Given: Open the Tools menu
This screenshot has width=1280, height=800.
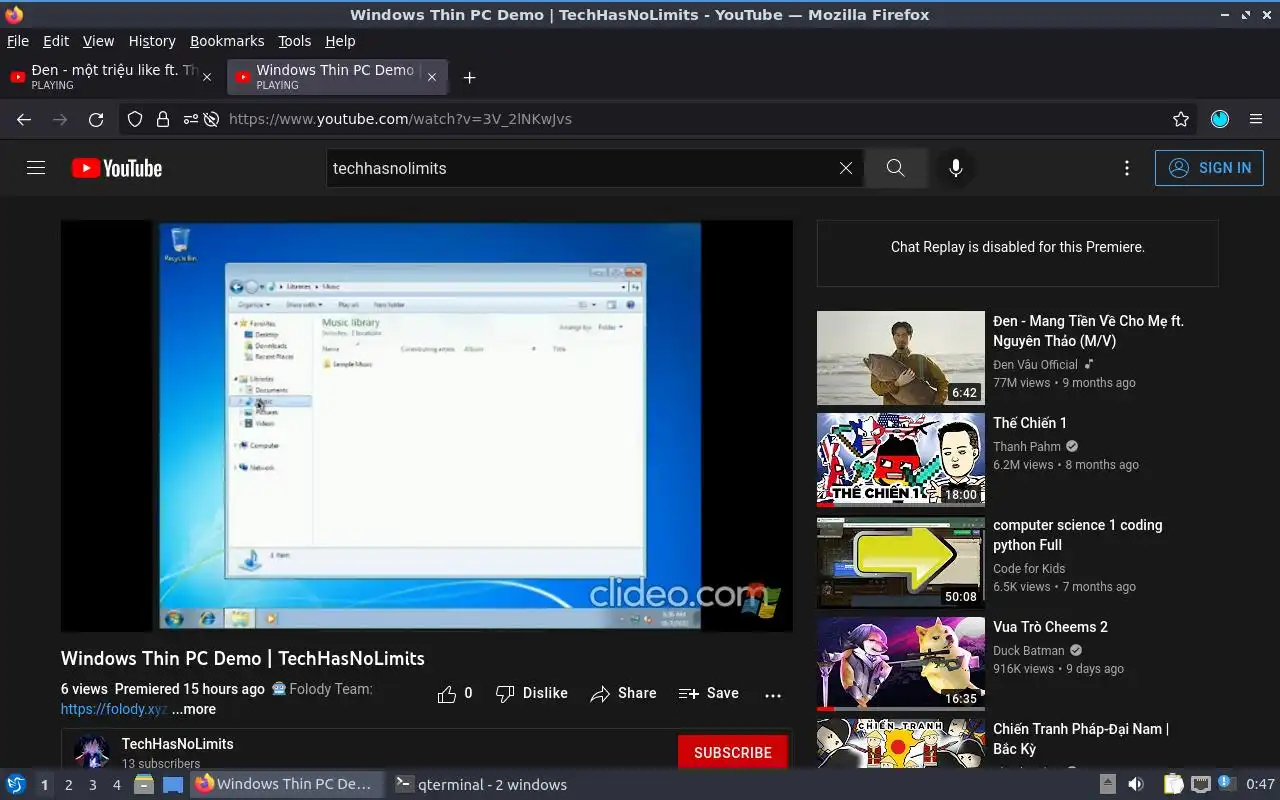Looking at the screenshot, I should click(295, 41).
